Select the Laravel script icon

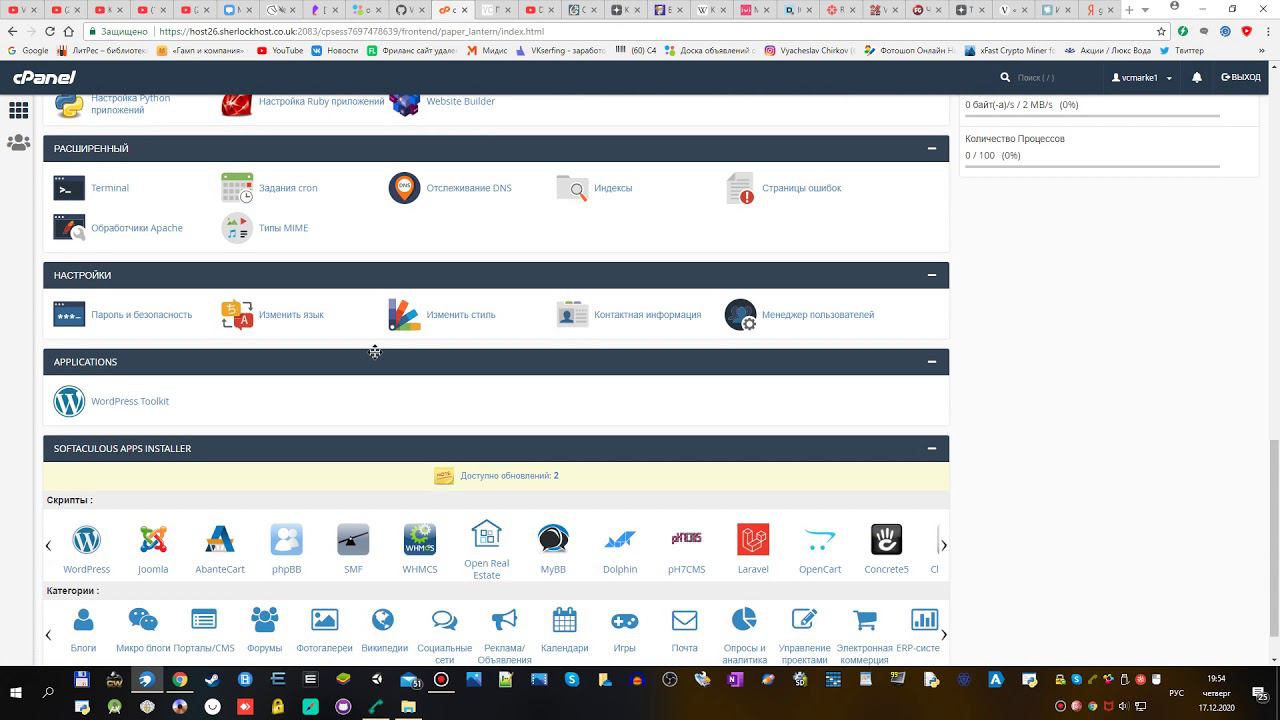753,540
